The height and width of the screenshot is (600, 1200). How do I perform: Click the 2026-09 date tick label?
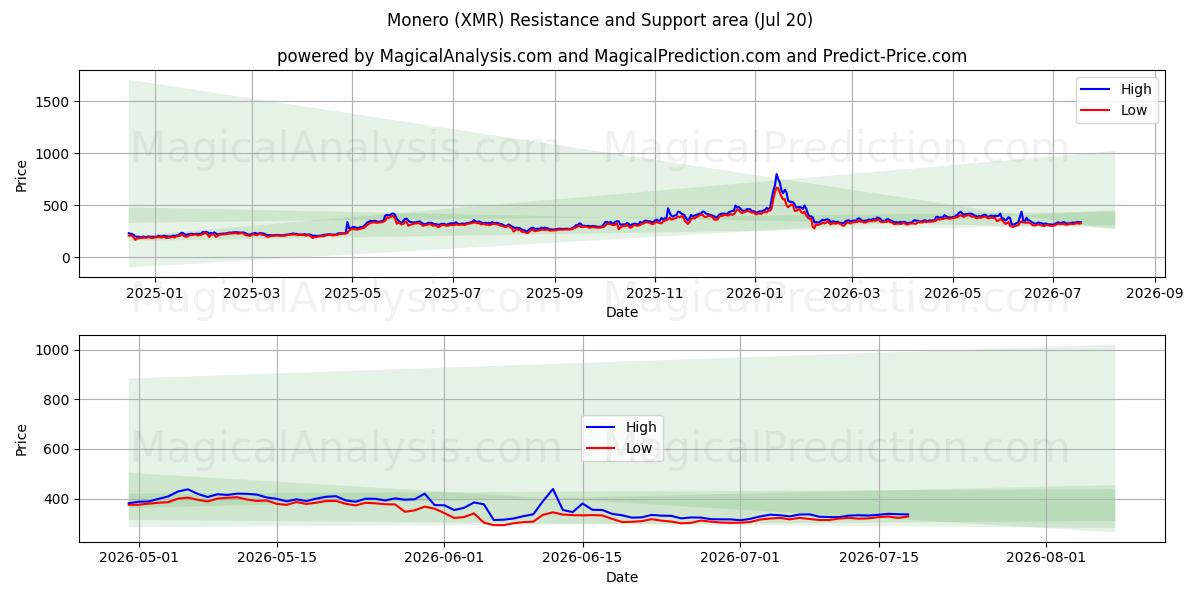(1154, 294)
